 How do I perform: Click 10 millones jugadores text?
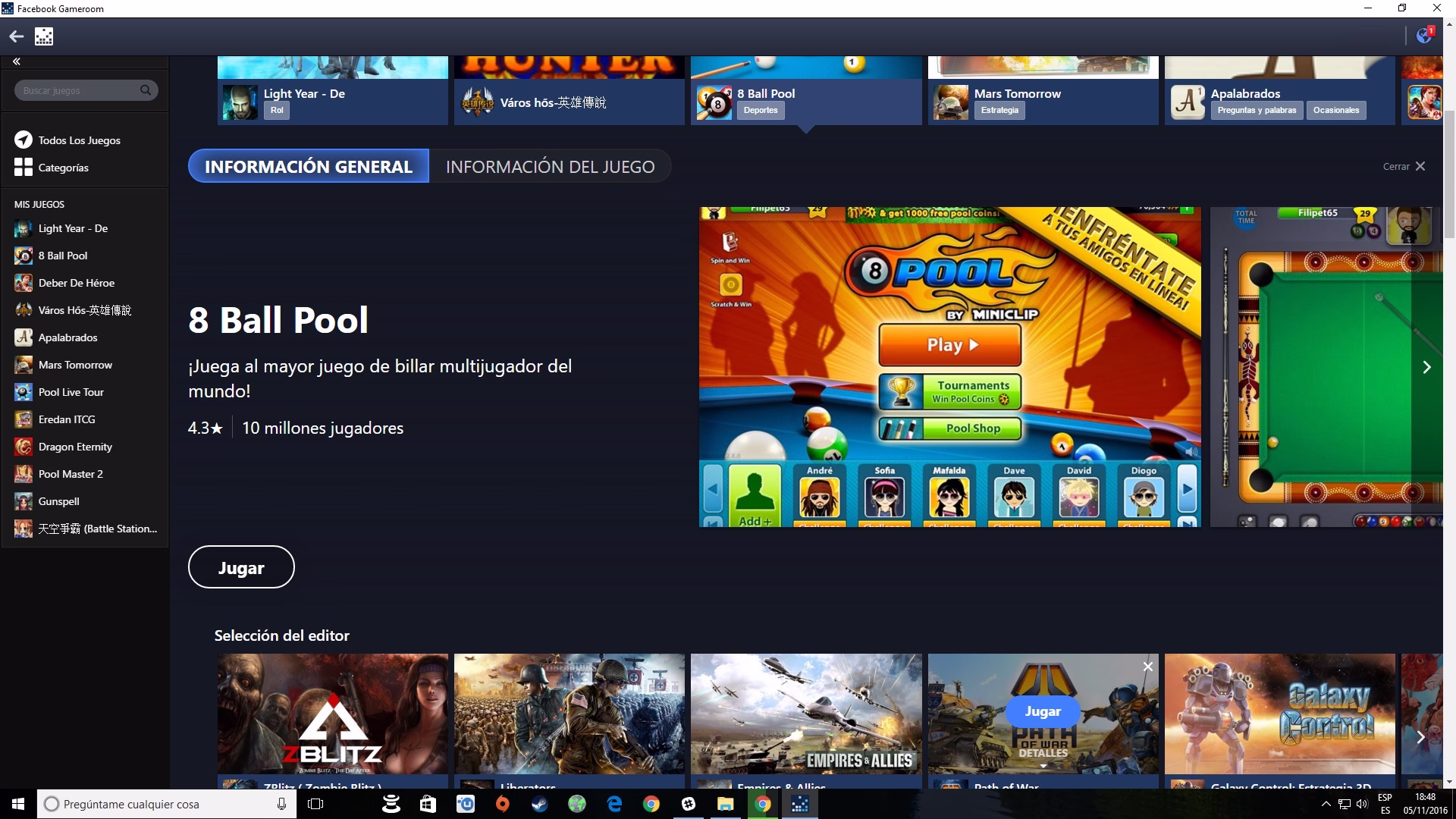coord(322,428)
